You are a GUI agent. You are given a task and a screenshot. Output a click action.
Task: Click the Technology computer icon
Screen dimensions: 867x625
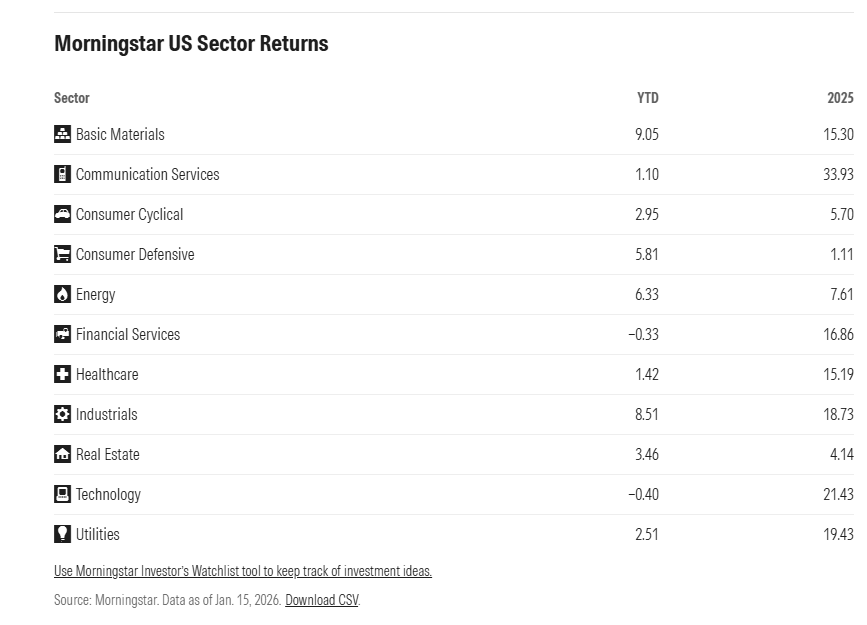pyautogui.click(x=62, y=494)
